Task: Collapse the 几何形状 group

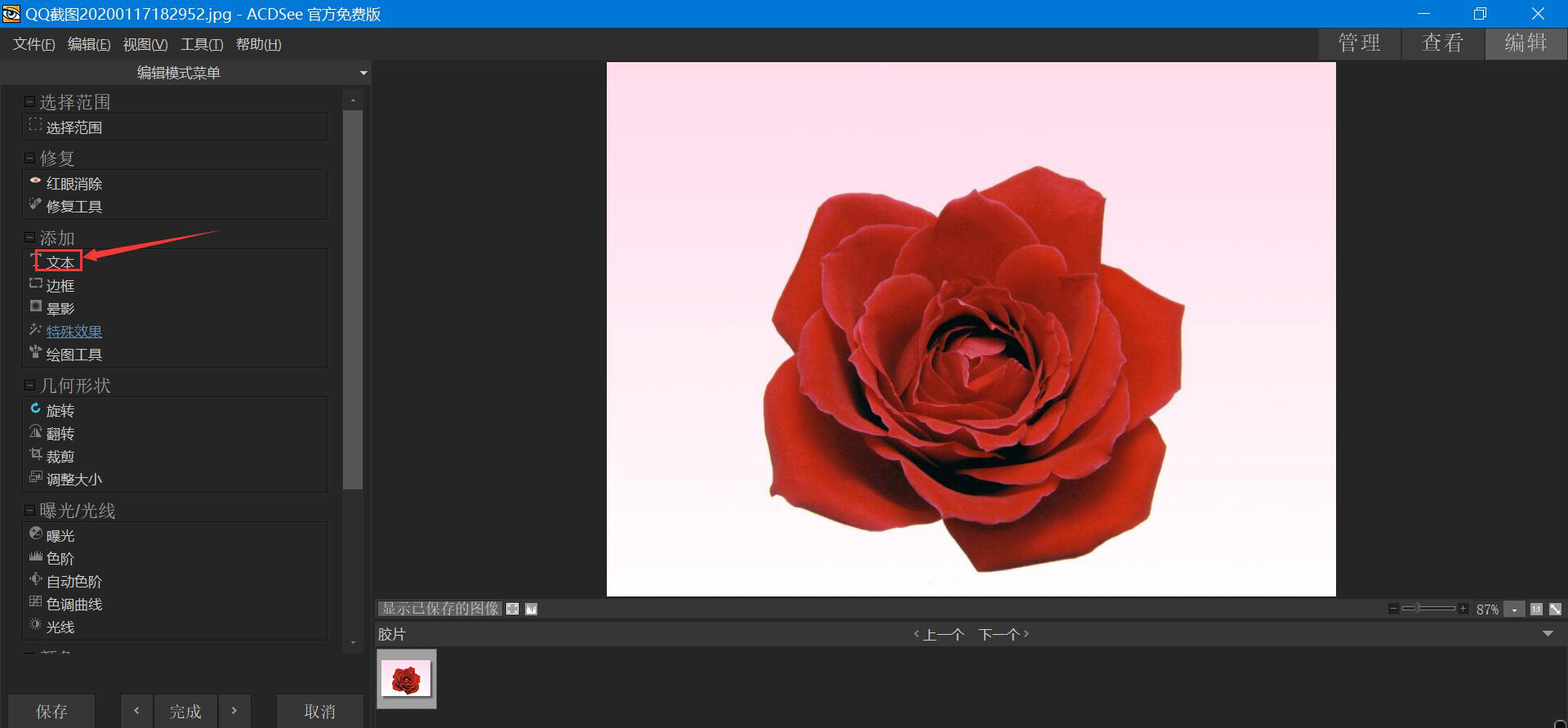Action: point(29,386)
